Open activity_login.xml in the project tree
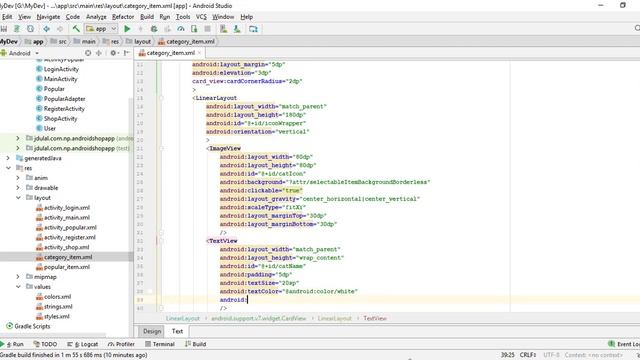640x360 pixels. pos(63,208)
